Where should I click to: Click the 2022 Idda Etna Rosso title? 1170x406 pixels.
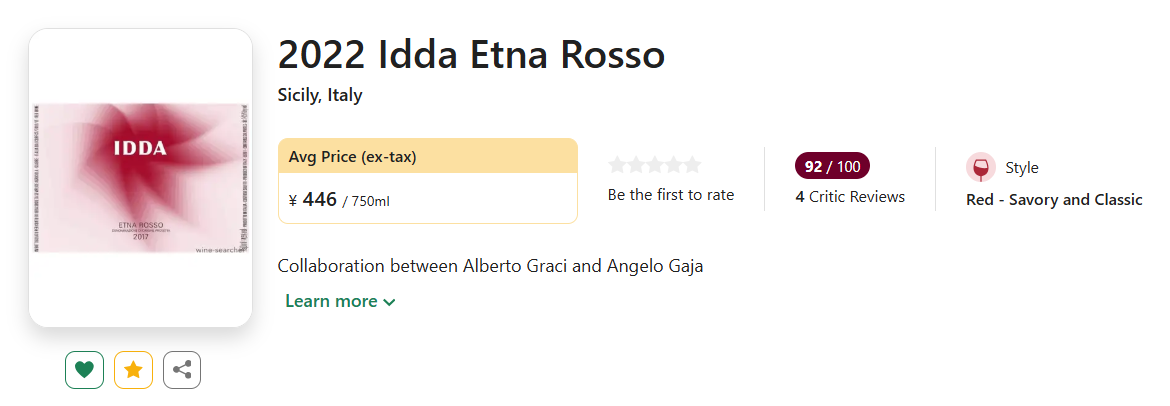pos(471,54)
